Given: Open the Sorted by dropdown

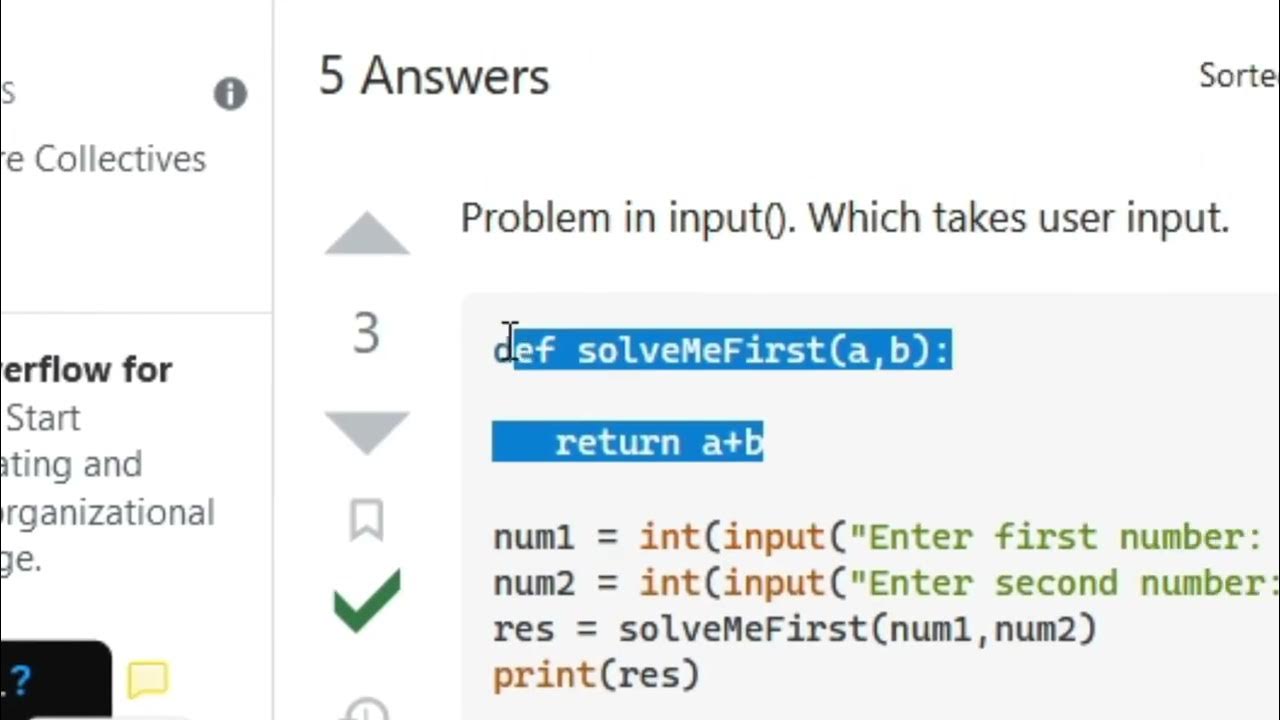Looking at the screenshot, I should click(1238, 76).
